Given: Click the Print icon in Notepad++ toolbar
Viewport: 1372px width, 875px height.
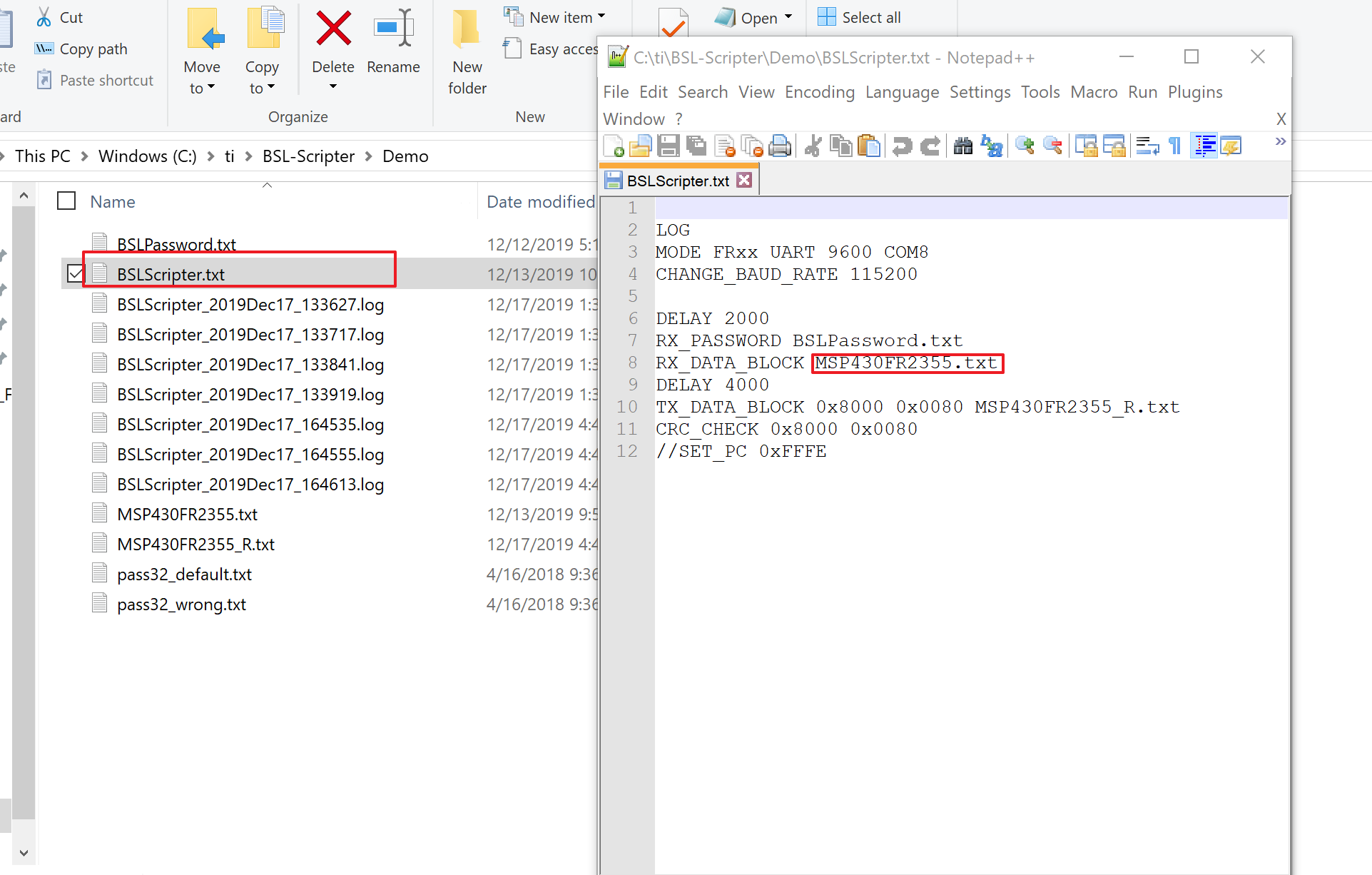Looking at the screenshot, I should click(780, 146).
